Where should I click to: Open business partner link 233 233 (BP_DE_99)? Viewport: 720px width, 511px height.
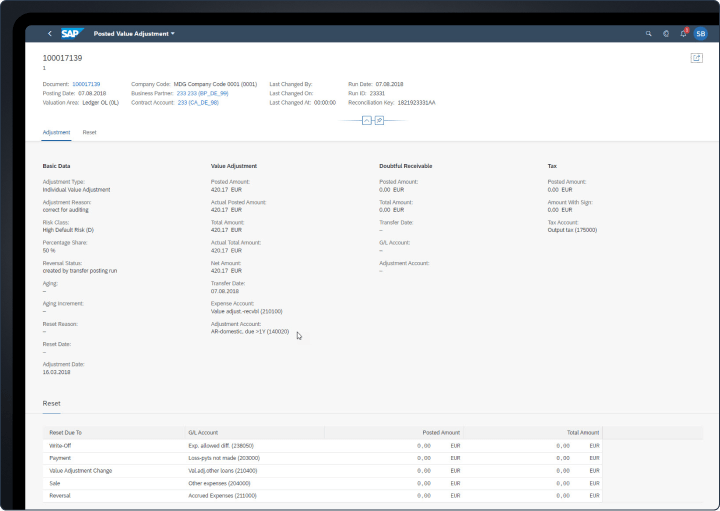202,93
